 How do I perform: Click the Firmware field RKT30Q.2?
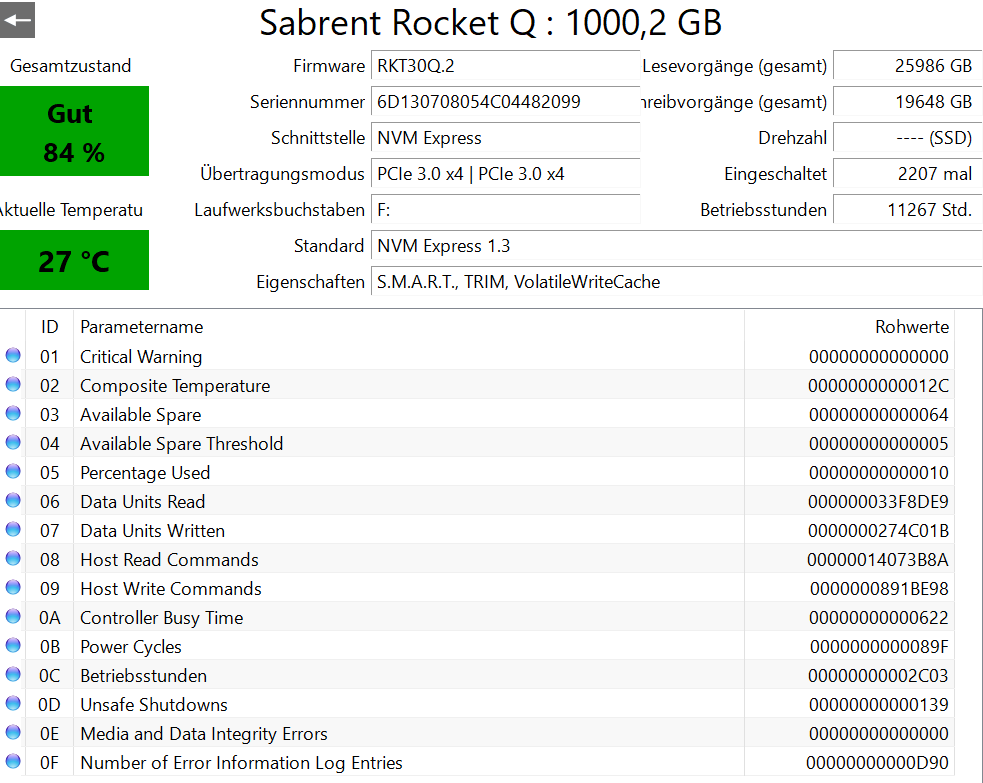(x=505, y=66)
